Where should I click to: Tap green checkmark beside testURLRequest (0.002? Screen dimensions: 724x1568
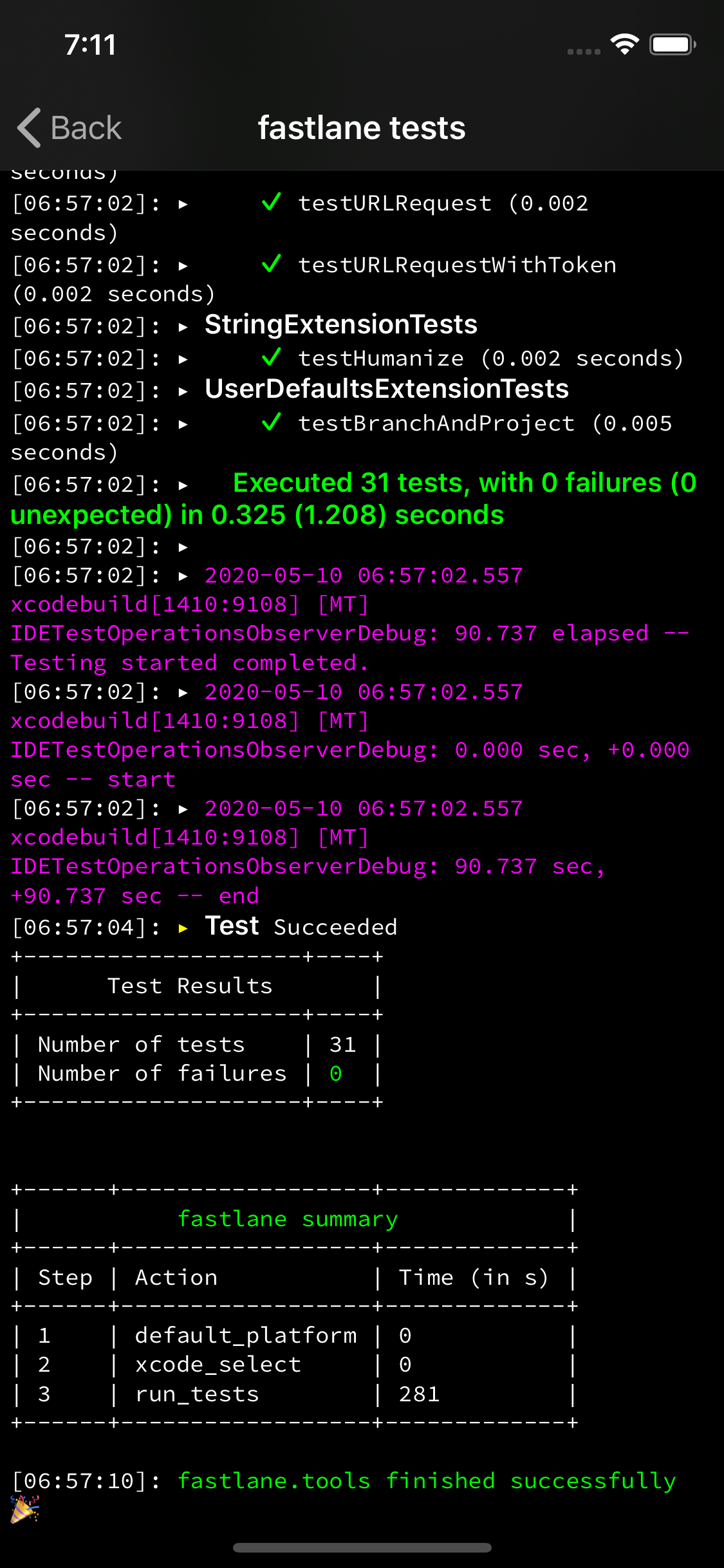click(272, 202)
